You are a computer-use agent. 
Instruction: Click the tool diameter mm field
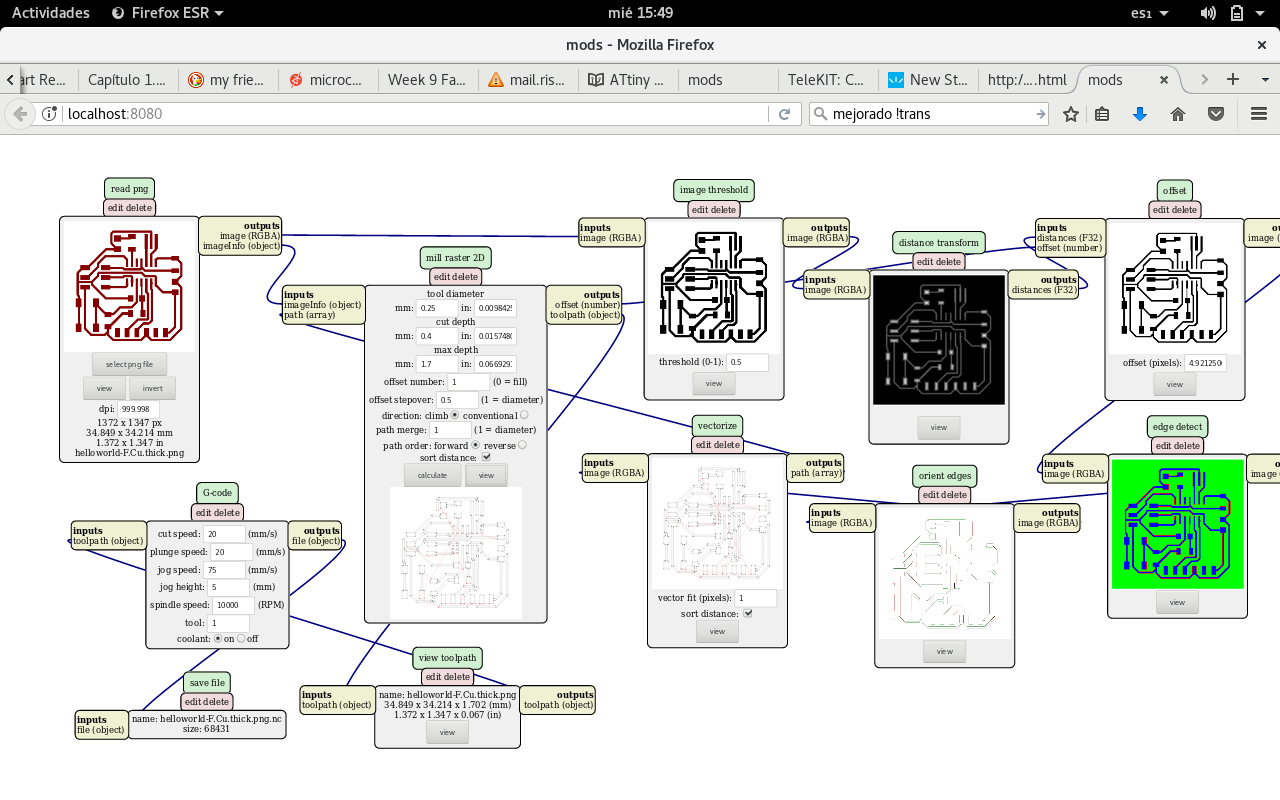point(437,308)
